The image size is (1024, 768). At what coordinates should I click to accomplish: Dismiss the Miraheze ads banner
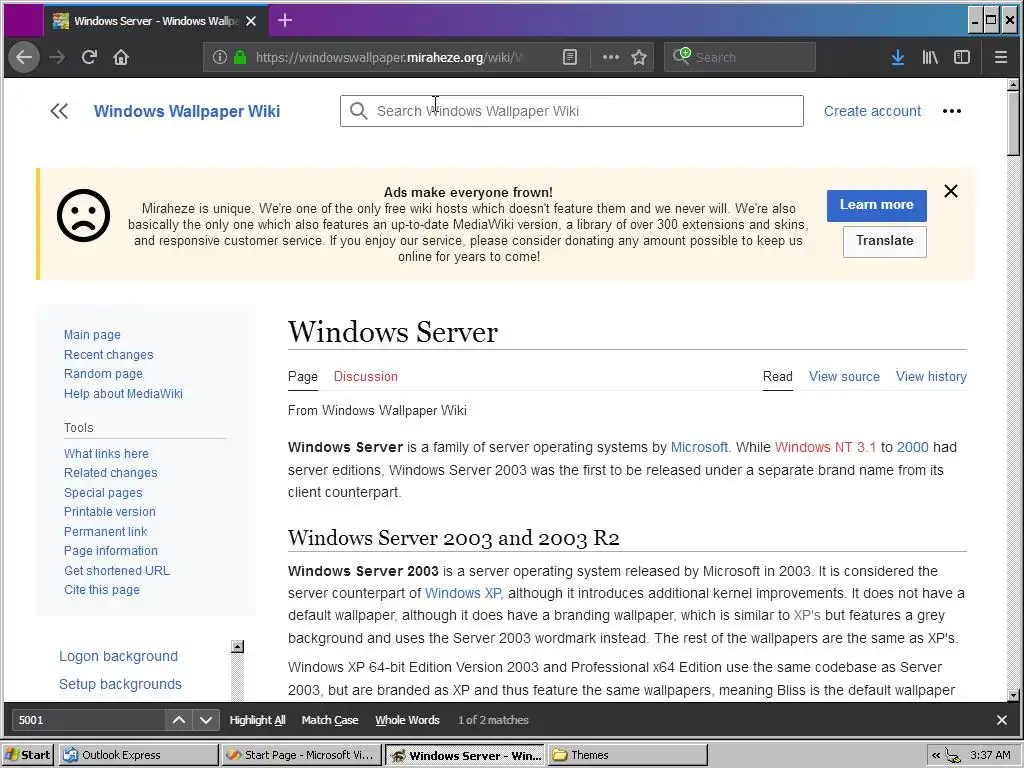coord(951,191)
